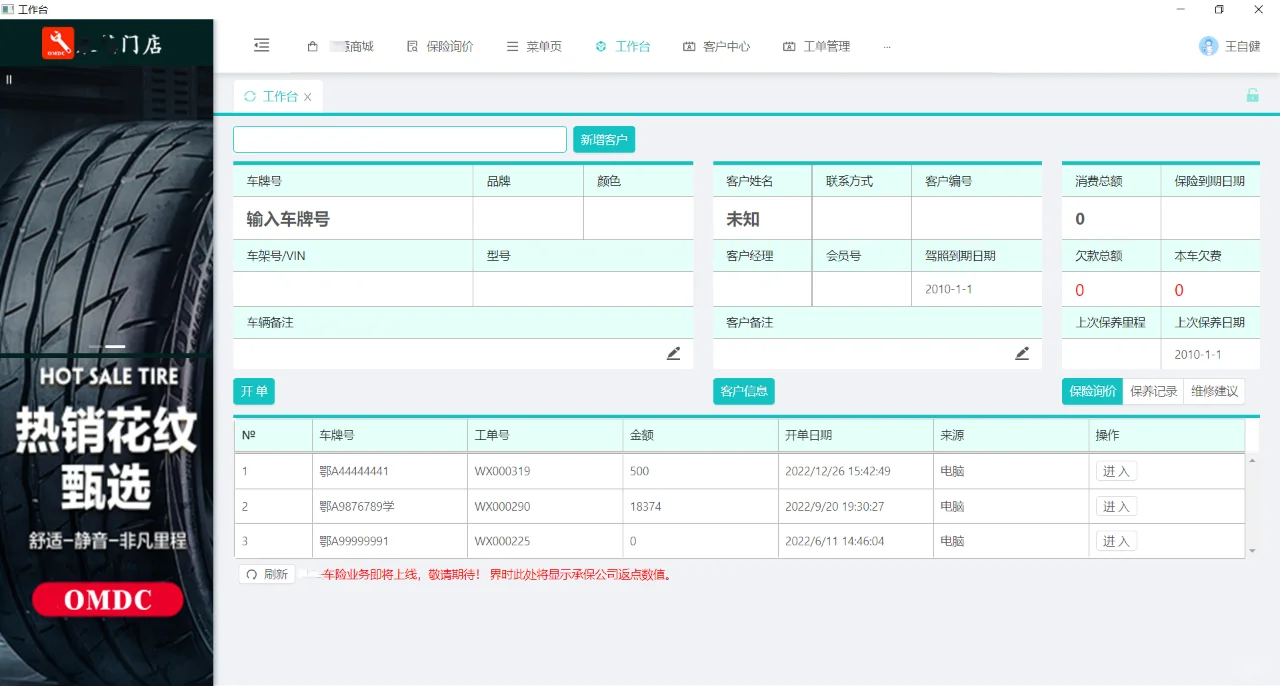
Task: Click the 输入车牌号 plate number field
Action: (x=353, y=219)
